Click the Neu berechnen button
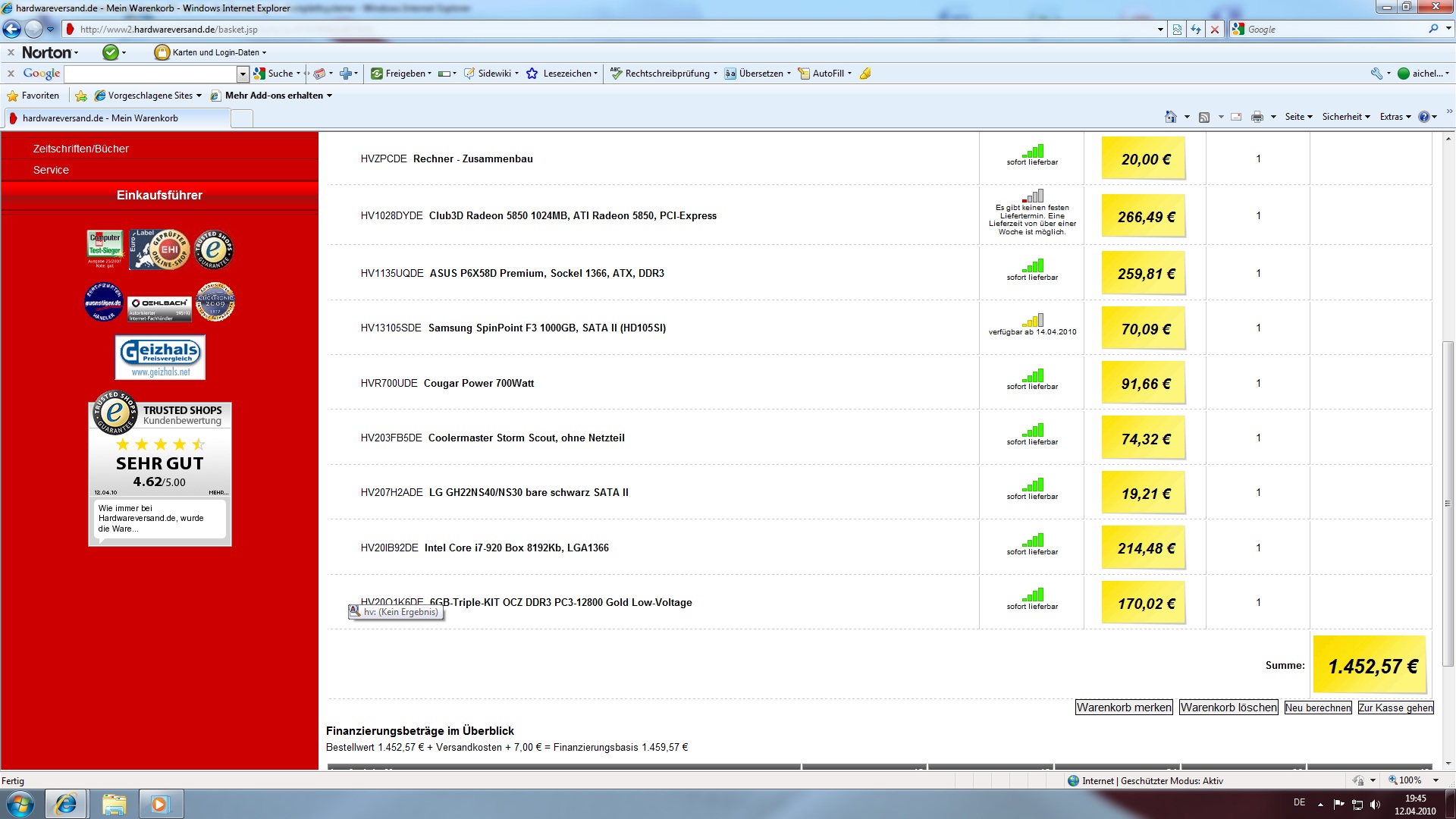The width and height of the screenshot is (1456, 819). (1318, 708)
